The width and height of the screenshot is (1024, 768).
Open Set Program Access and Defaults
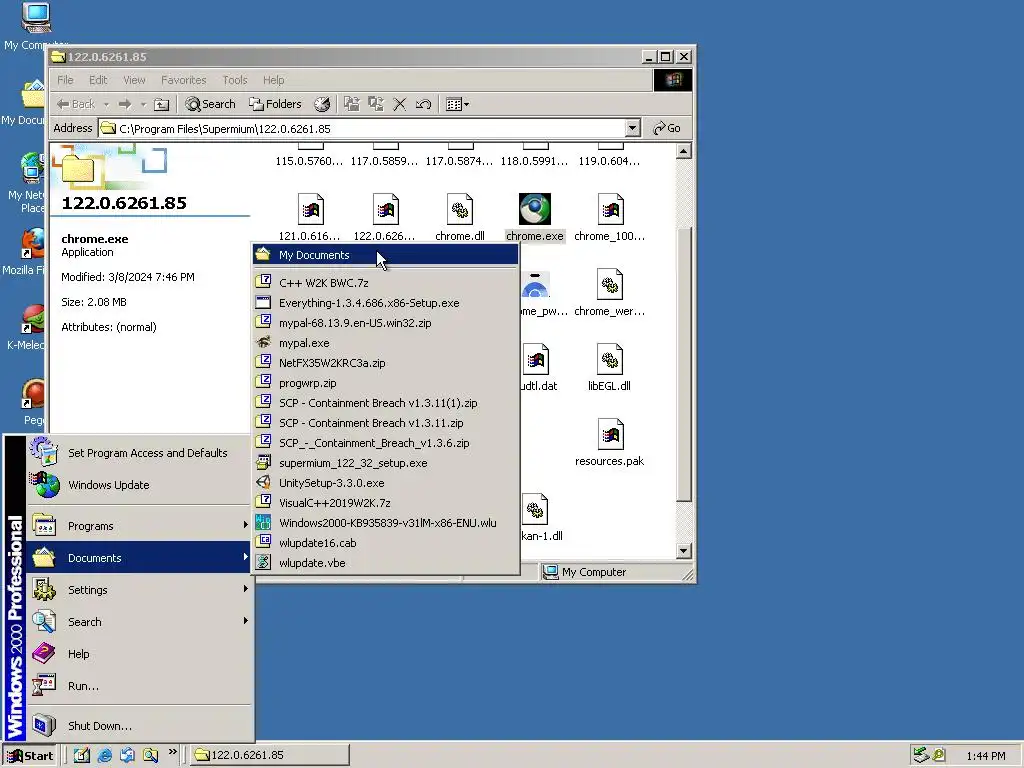(139, 453)
